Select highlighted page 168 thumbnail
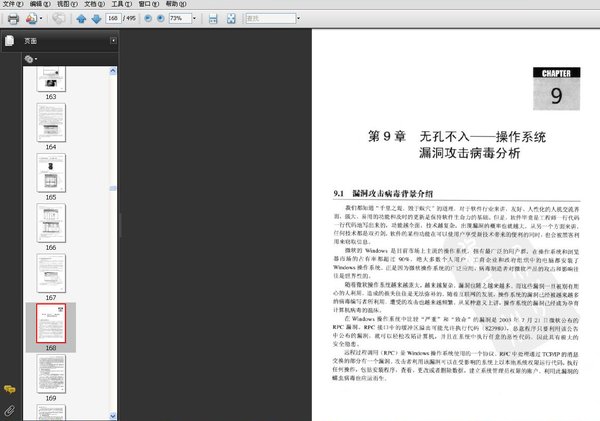This screenshot has height=421, width=600. click(x=51, y=323)
